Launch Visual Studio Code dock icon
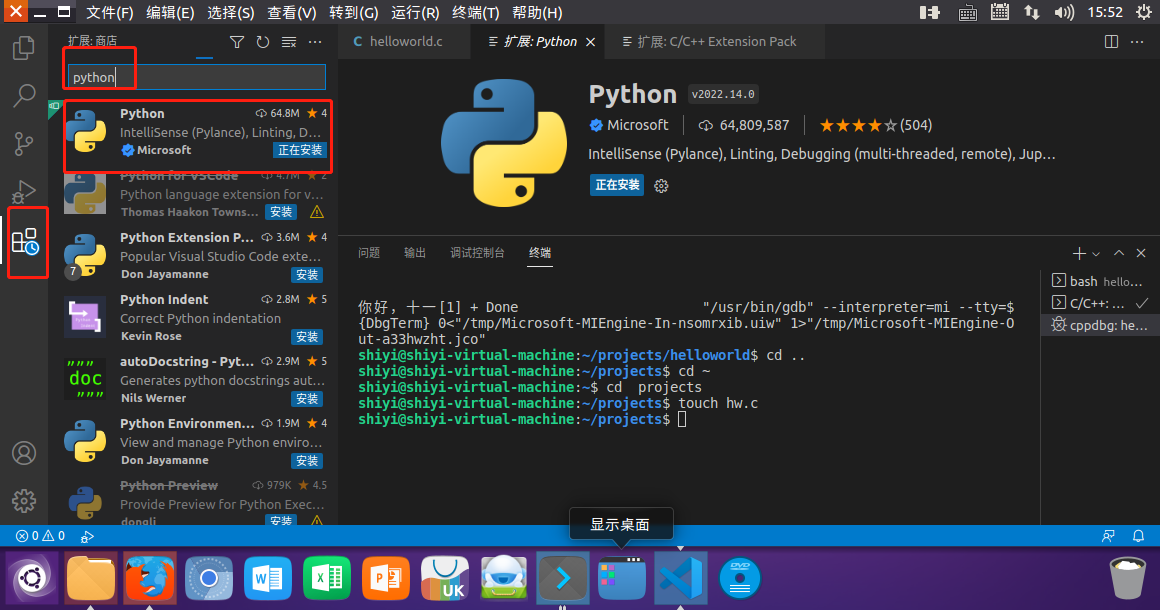 (681, 577)
